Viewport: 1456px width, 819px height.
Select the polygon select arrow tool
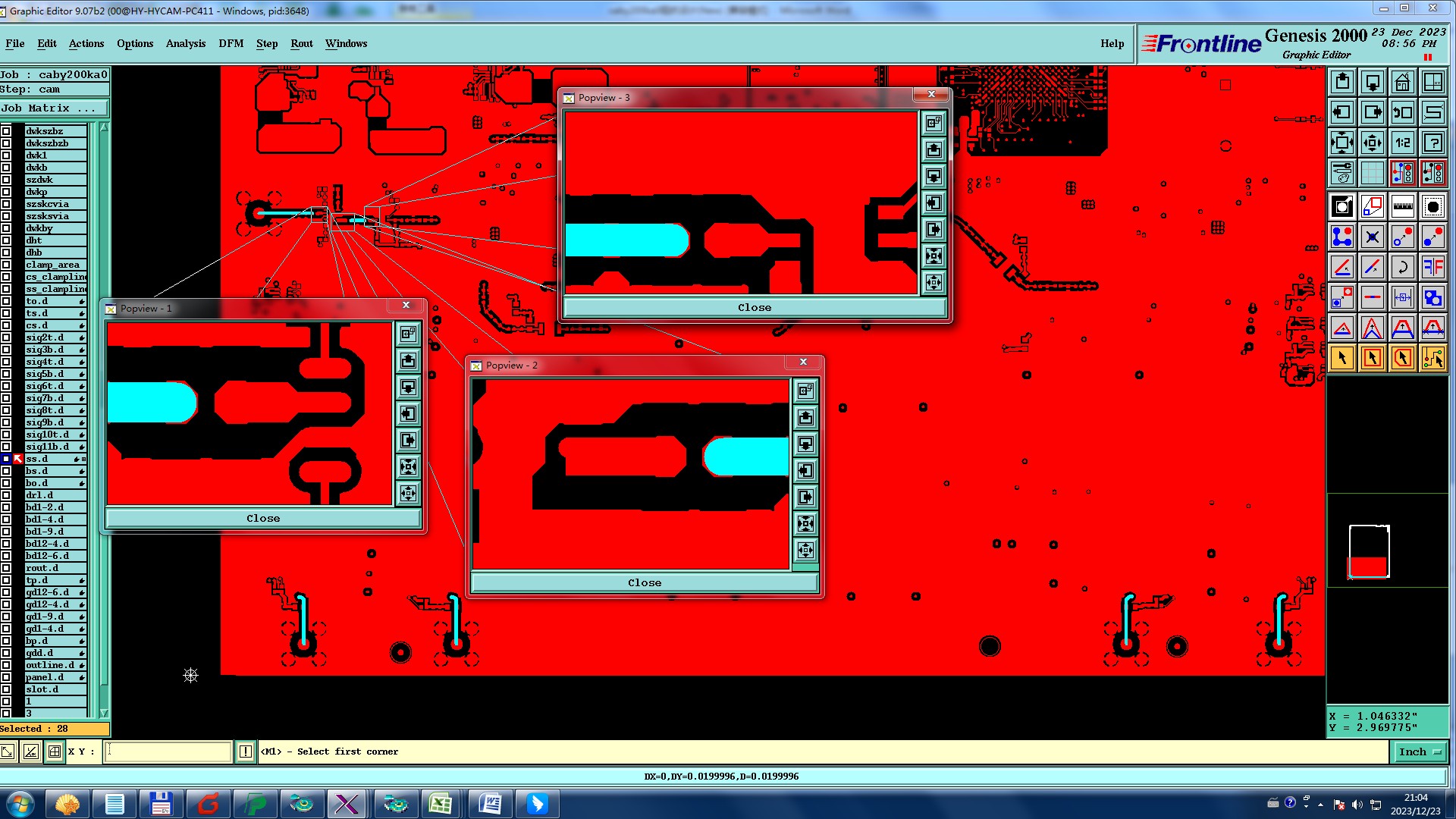coord(1402,358)
